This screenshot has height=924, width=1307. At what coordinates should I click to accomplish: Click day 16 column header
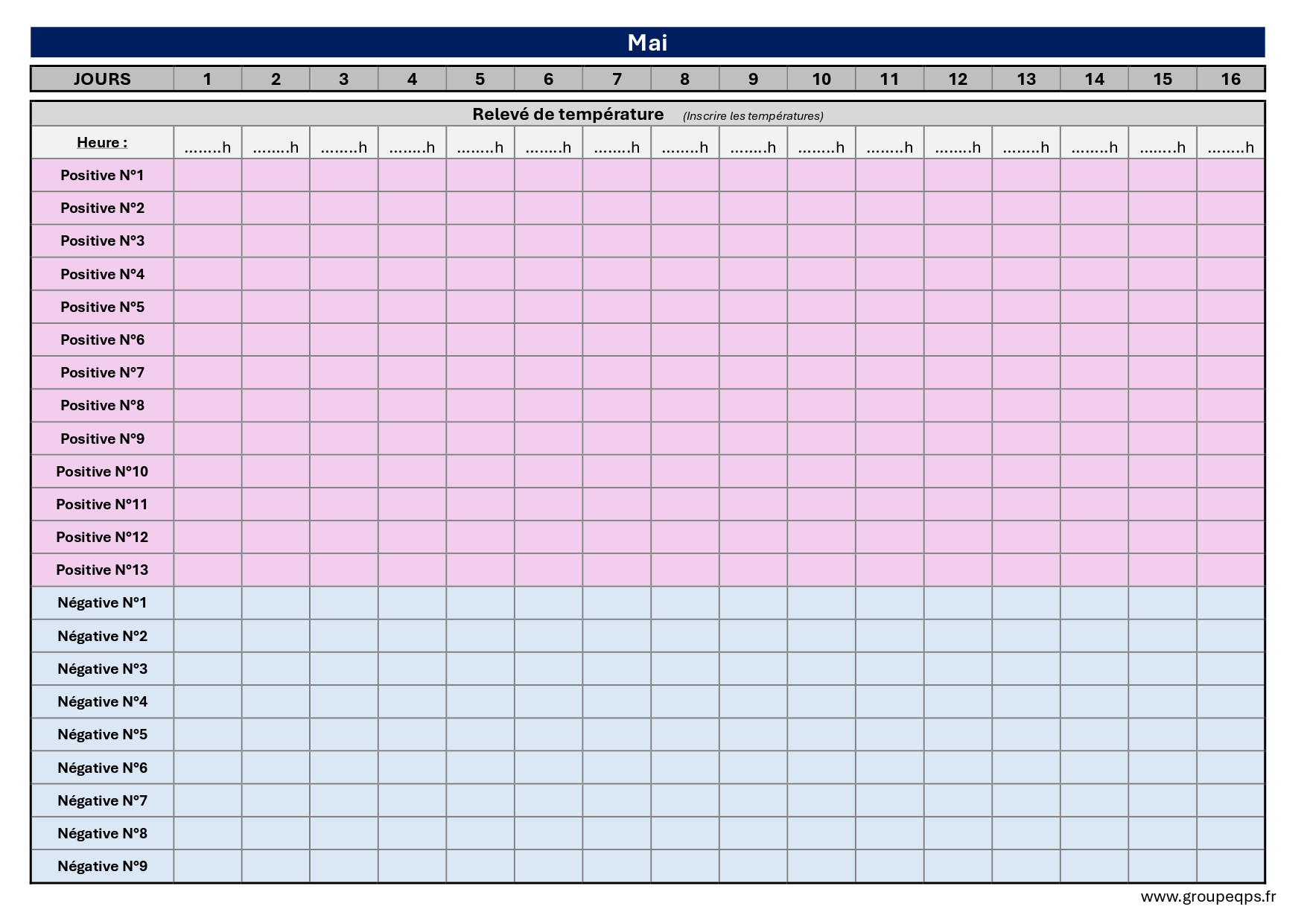pyautogui.click(x=1230, y=79)
